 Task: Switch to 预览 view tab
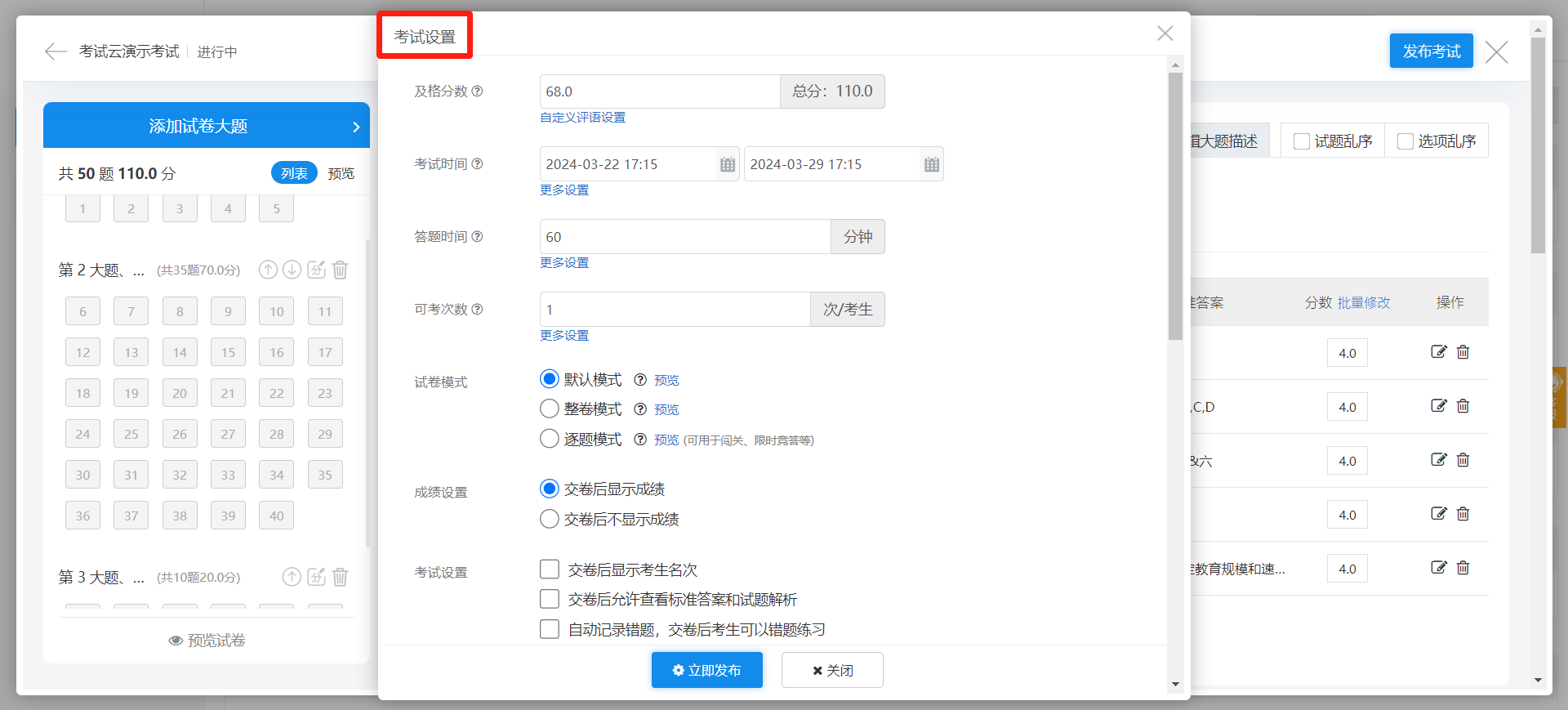point(341,173)
